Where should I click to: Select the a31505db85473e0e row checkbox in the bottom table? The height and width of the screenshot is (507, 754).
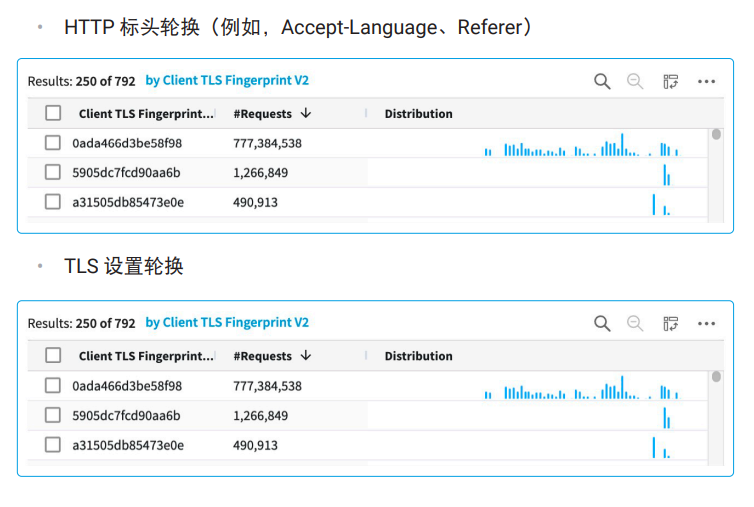(x=53, y=444)
